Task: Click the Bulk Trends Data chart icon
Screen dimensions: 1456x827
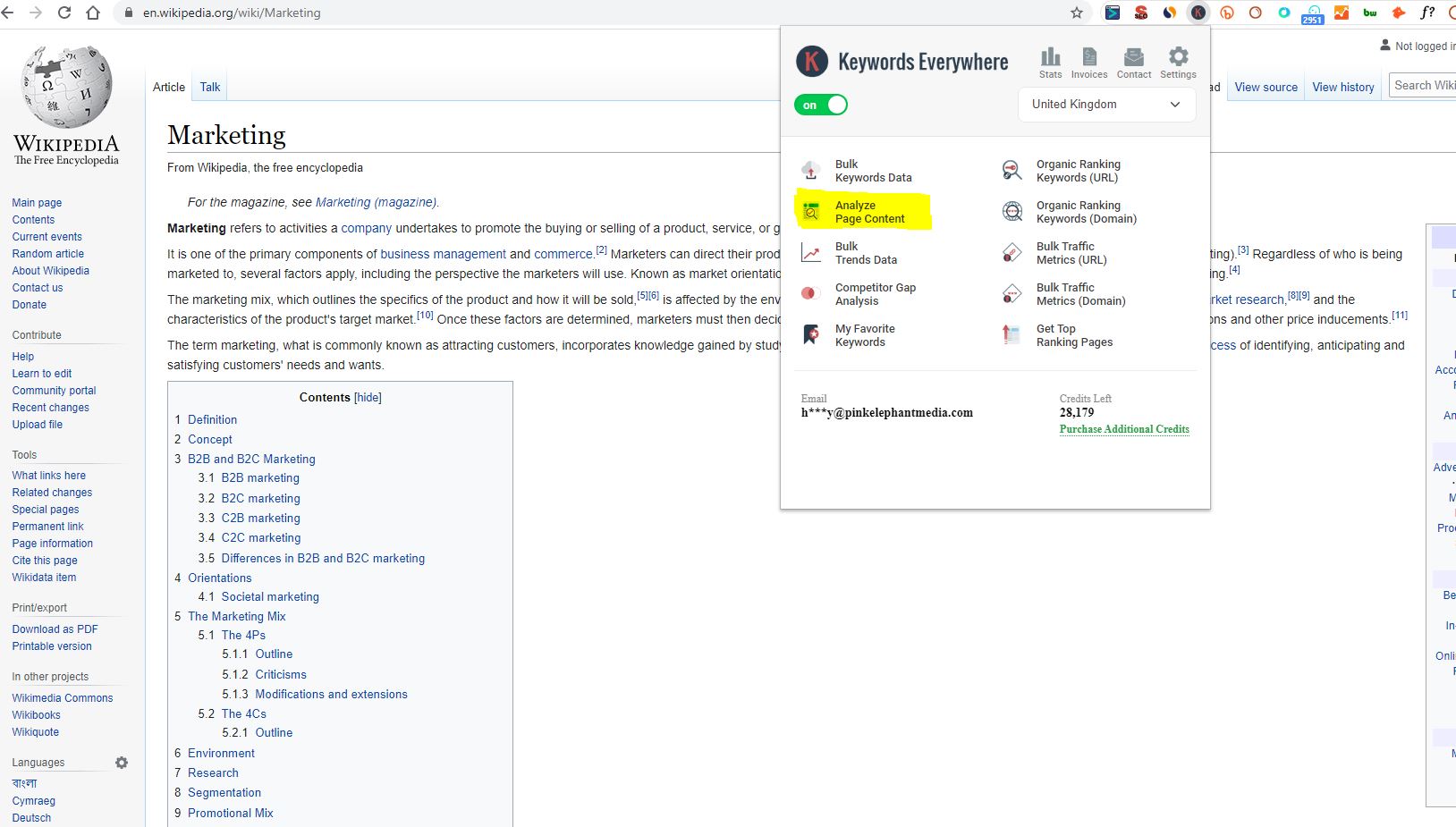Action: point(811,253)
